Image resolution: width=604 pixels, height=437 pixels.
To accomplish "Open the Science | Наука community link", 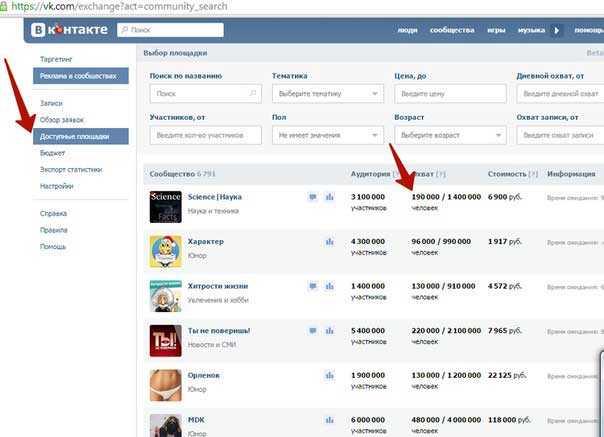I will [215, 197].
